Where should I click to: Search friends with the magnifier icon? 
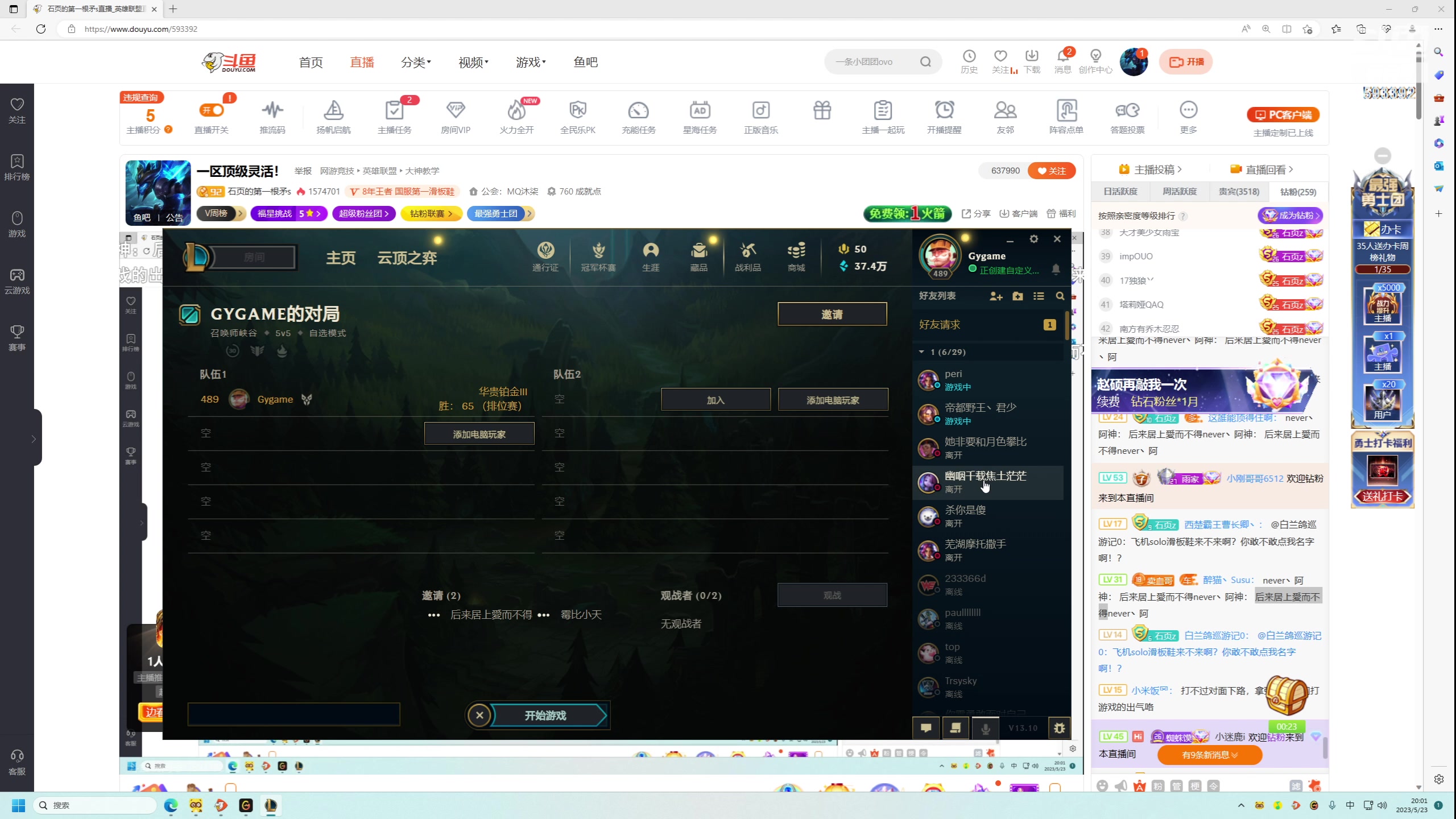1060,296
